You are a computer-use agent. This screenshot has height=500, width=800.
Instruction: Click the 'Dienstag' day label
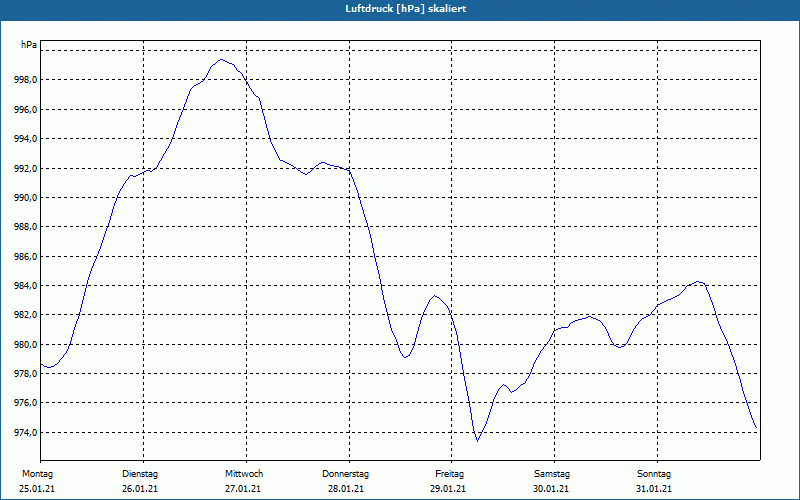point(140,474)
